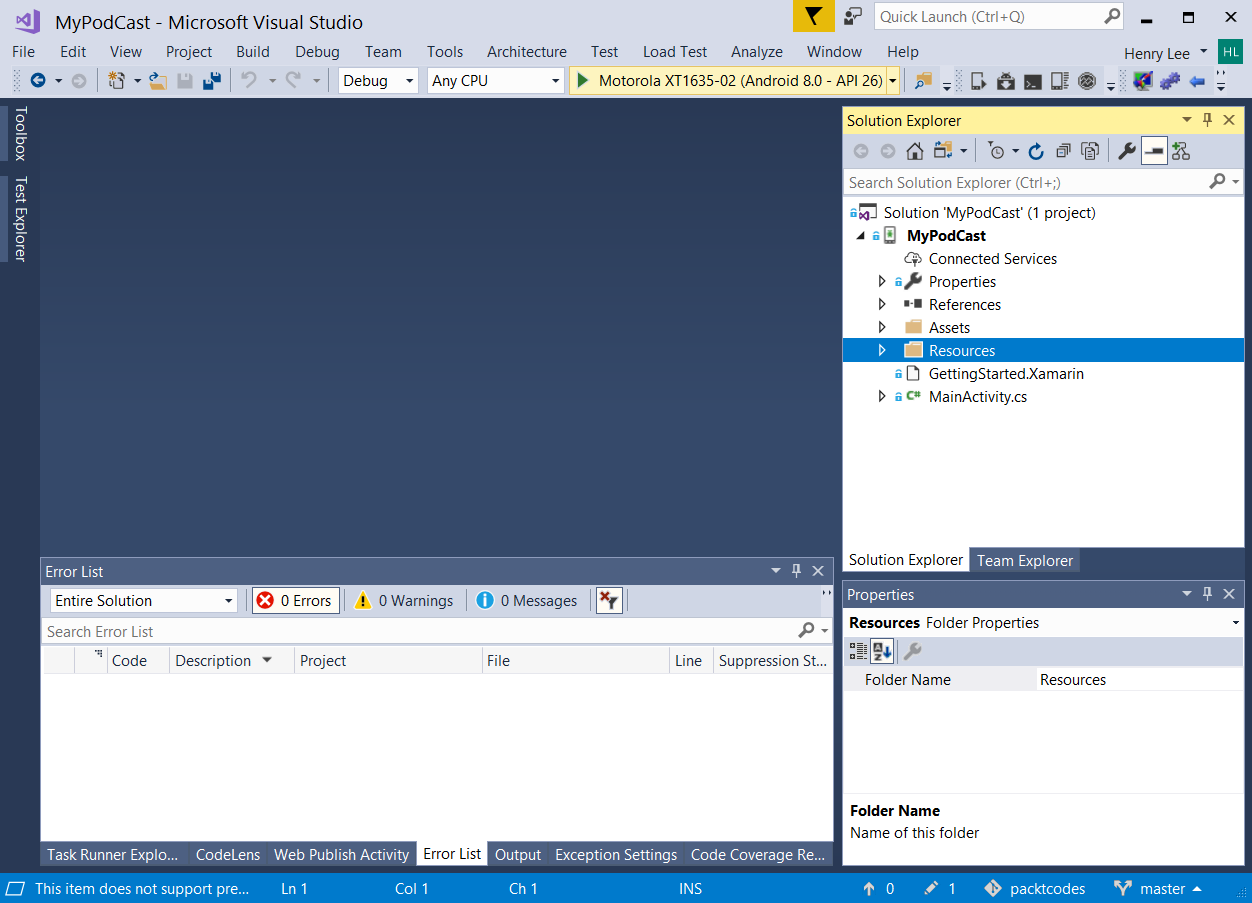Expand the Properties node in tree
This screenshot has height=903, width=1252.
pos(882,282)
